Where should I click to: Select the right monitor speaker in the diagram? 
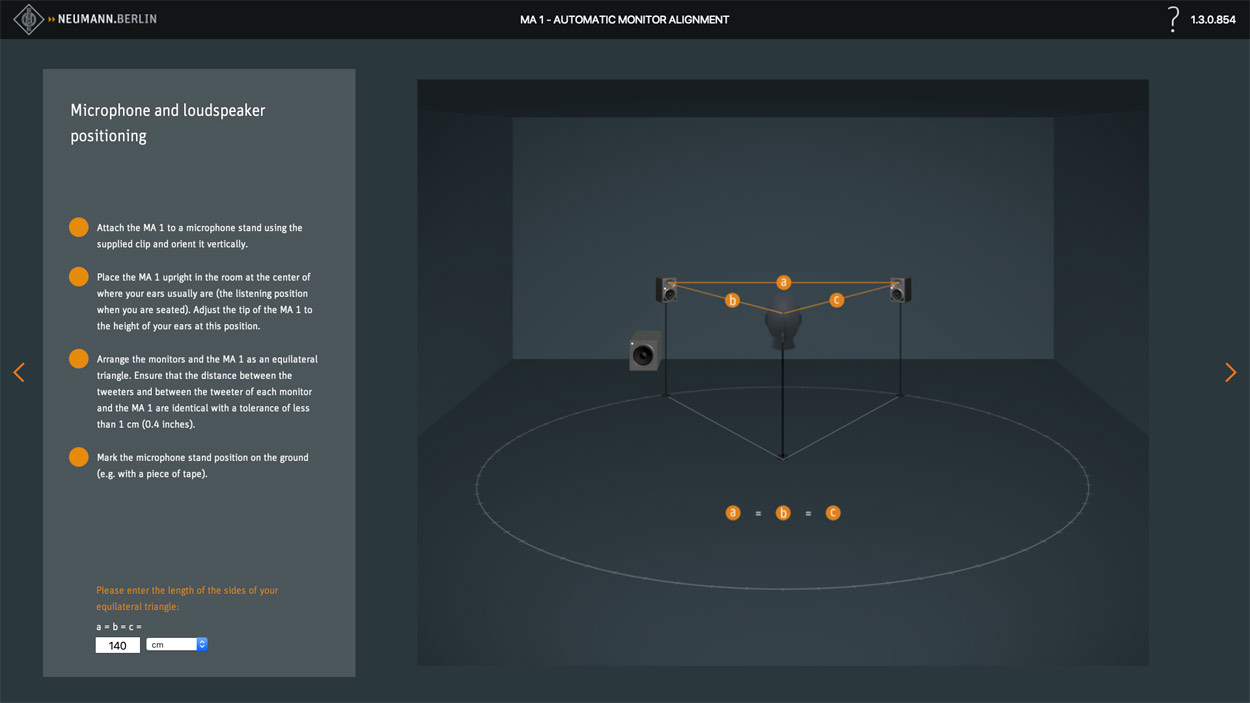pos(899,290)
